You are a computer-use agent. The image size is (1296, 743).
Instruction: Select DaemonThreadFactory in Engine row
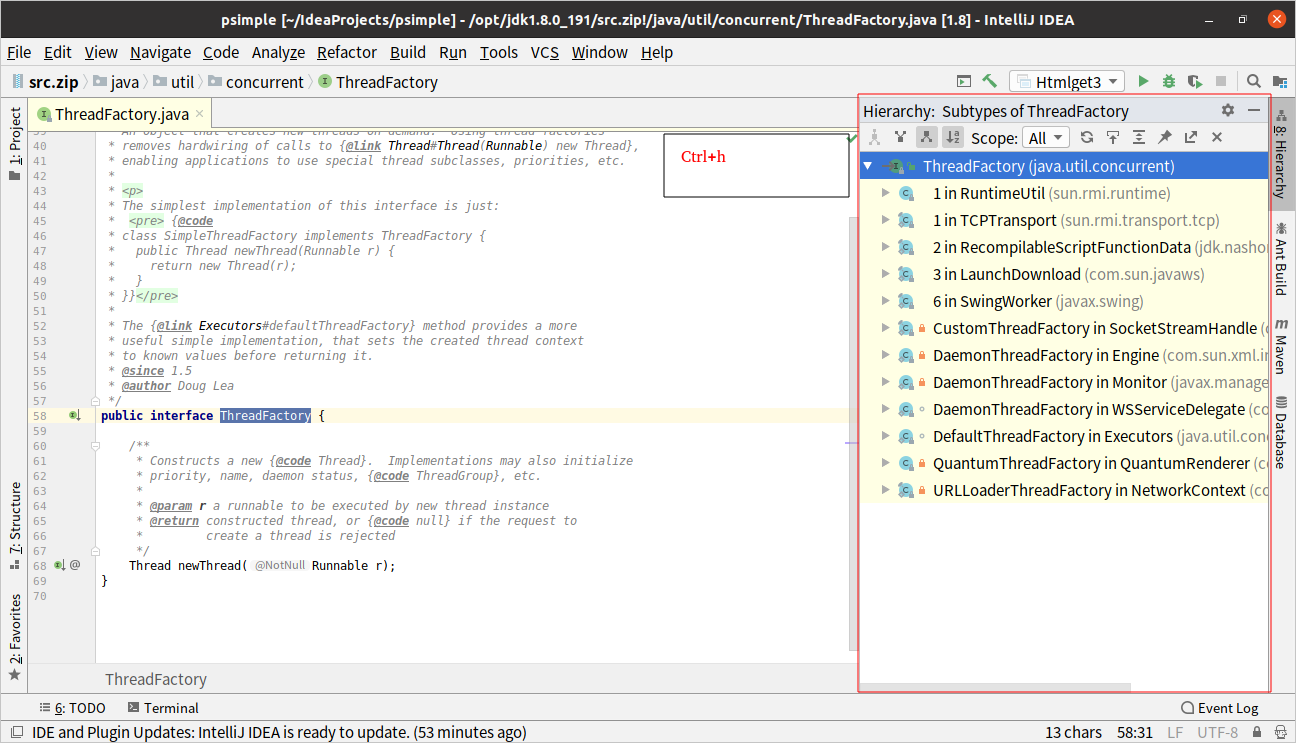point(1064,355)
